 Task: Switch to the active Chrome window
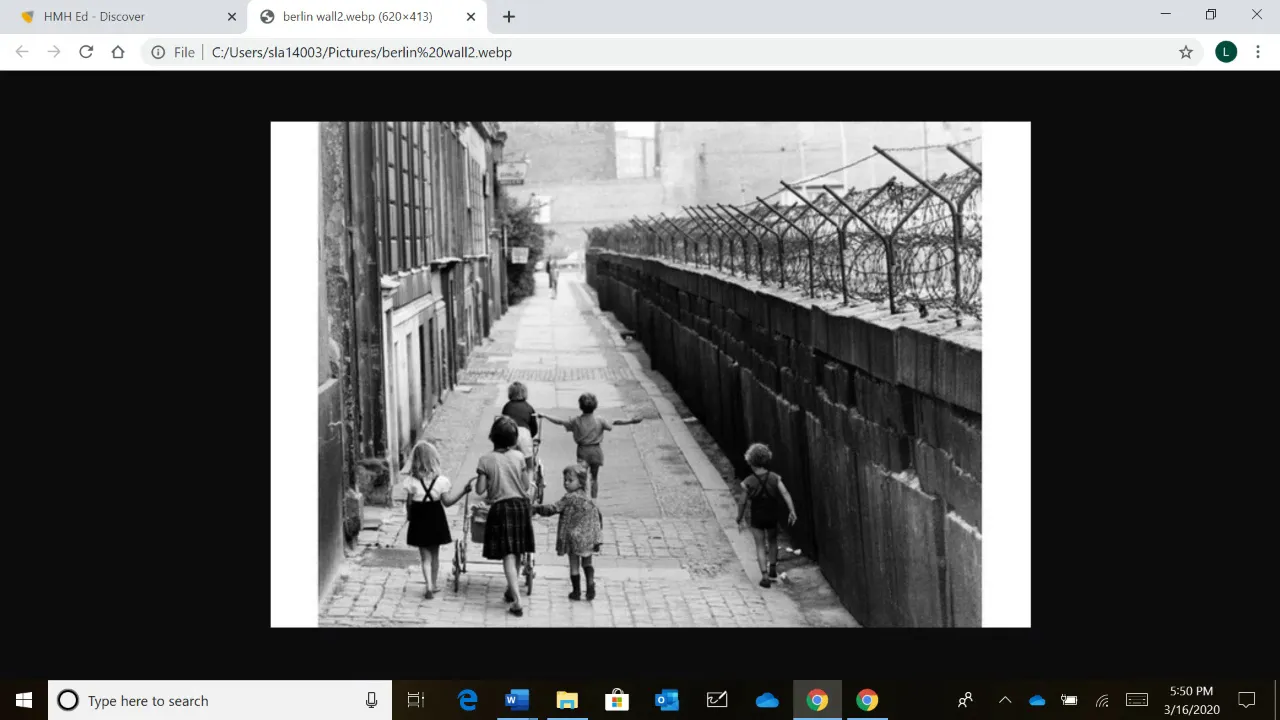[x=817, y=700]
